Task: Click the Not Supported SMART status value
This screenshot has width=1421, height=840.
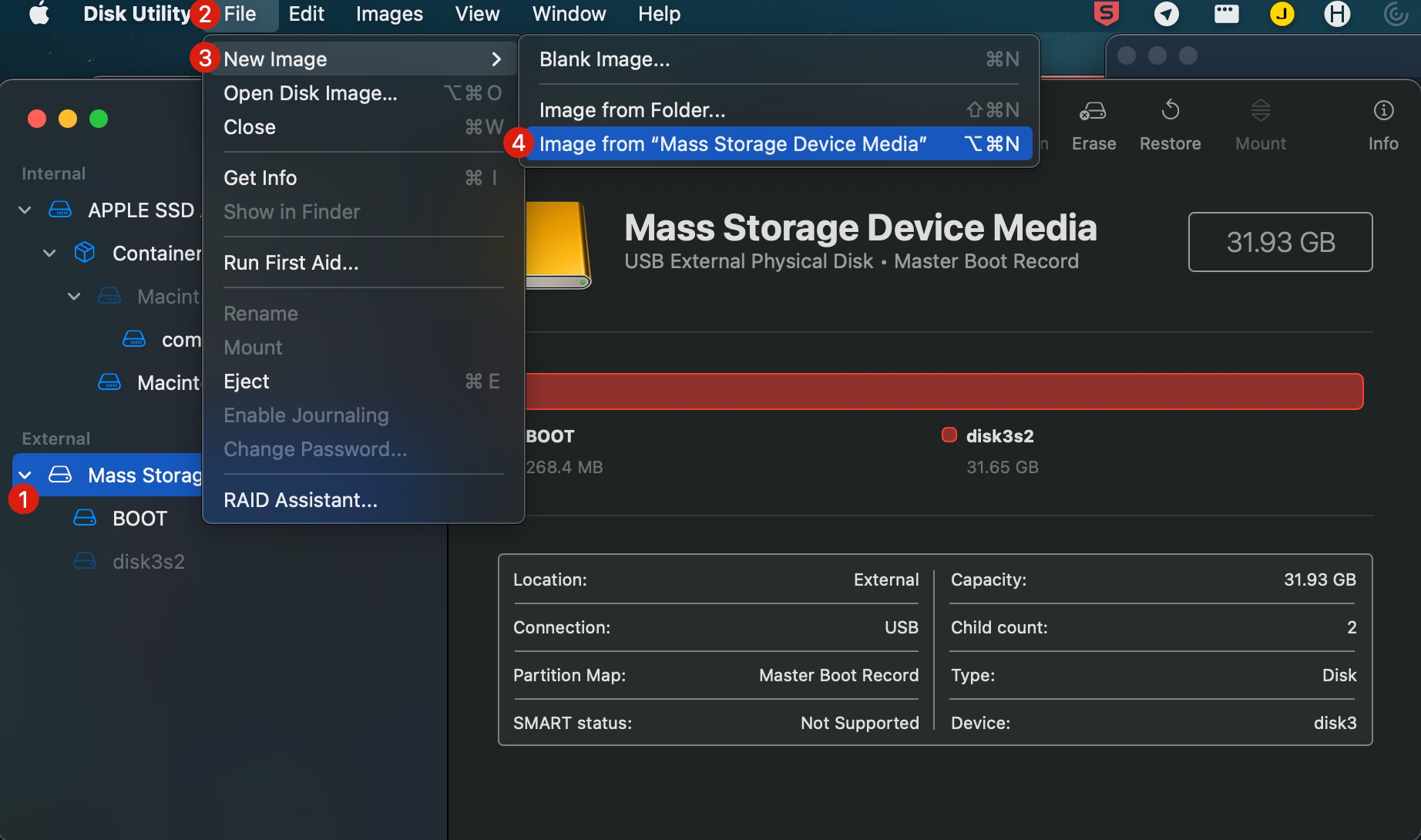Action: click(x=859, y=723)
